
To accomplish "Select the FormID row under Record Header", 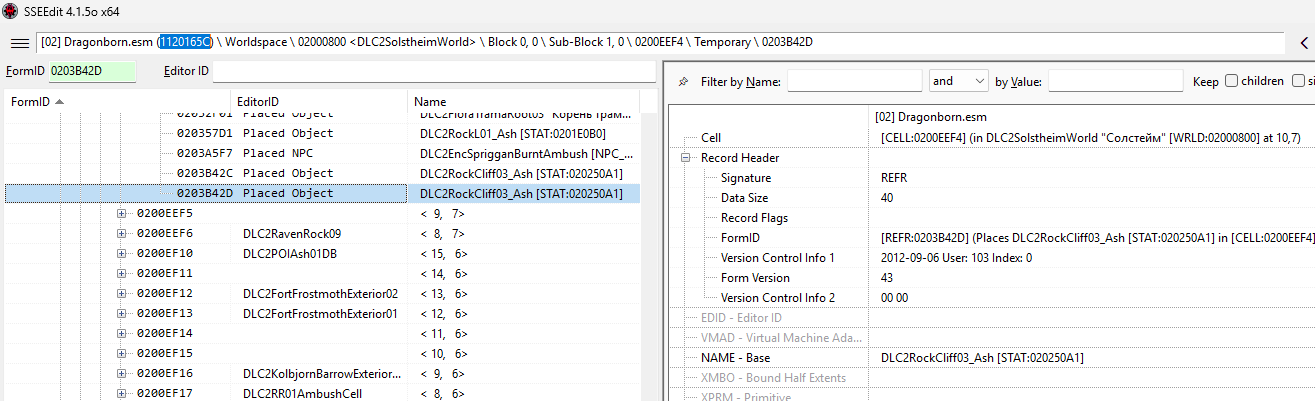I will pos(990,238).
